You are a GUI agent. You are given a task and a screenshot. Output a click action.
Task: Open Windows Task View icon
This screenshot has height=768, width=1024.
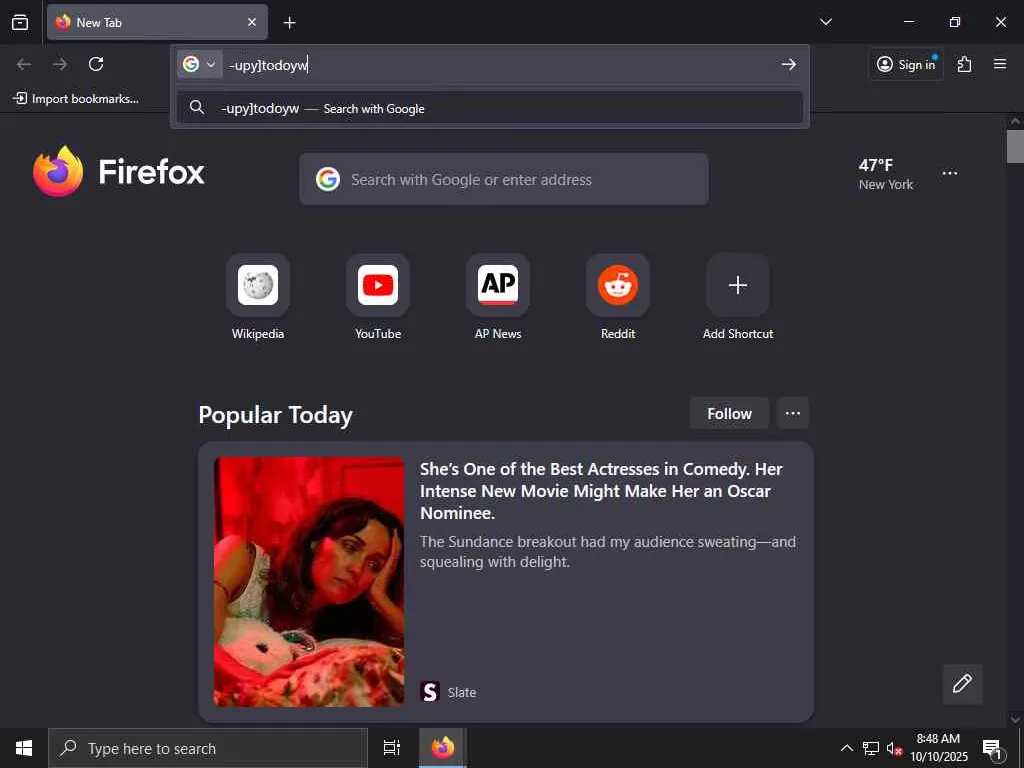[392, 748]
